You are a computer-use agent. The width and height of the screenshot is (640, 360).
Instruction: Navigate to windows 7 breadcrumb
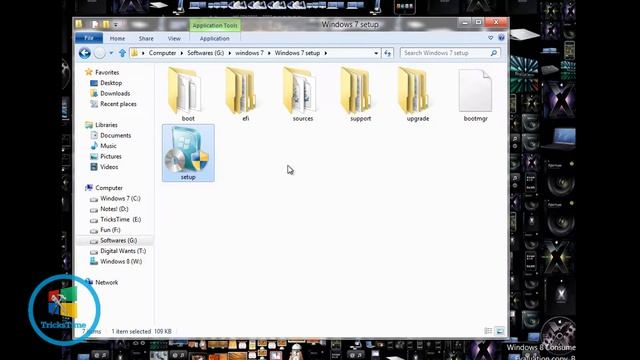[249, 53]
